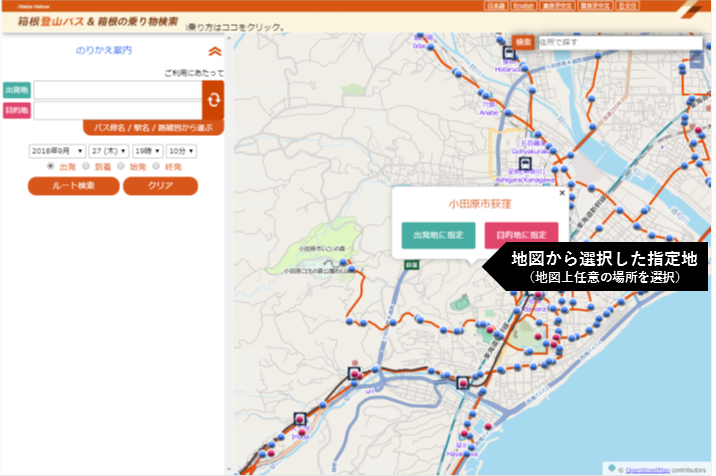Close the 小田原市荻窪 map popup
Screen dimensions: 716x476
click(561, 191)
